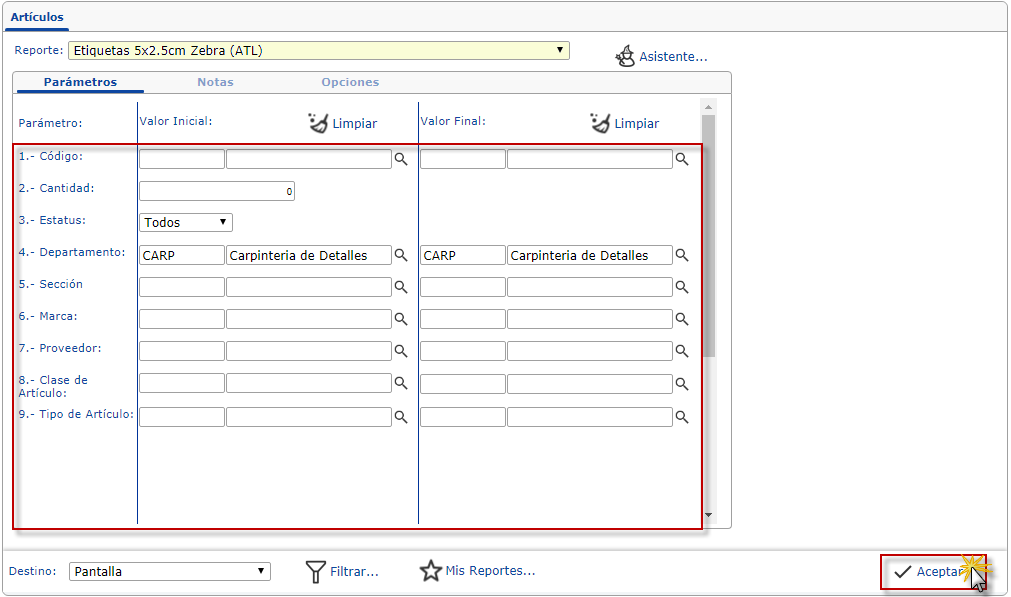This screenshot has height=597, width=1011.
Task: Click search icon for initial Código
Action: pyautogui.click(x=400, y=159)
